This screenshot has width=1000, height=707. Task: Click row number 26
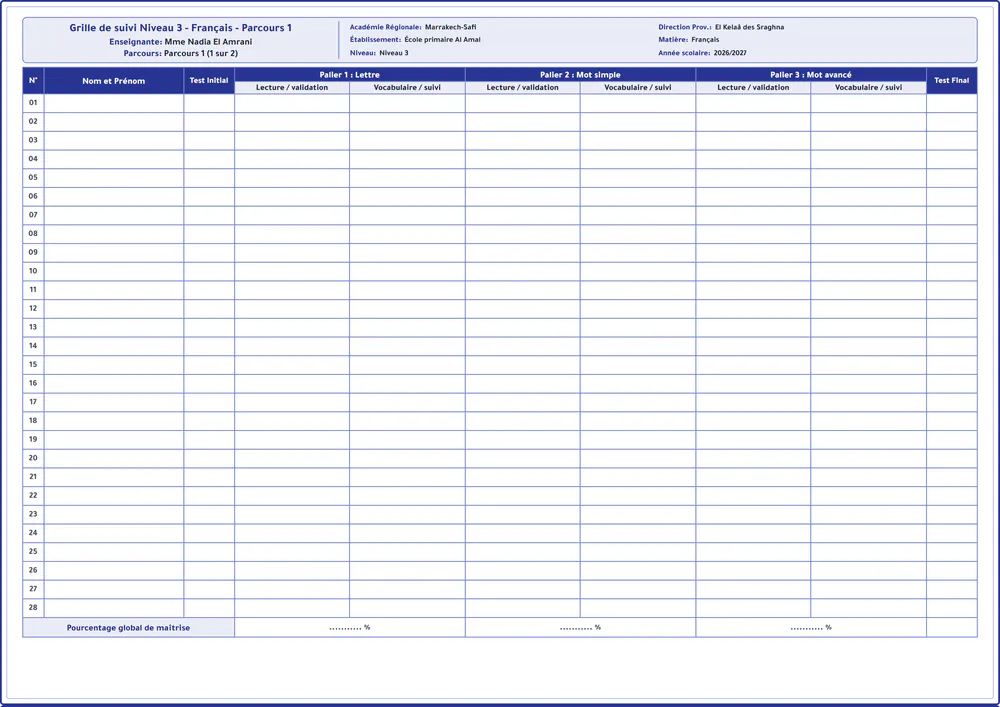pyautogui.click(x=33, y=571)
